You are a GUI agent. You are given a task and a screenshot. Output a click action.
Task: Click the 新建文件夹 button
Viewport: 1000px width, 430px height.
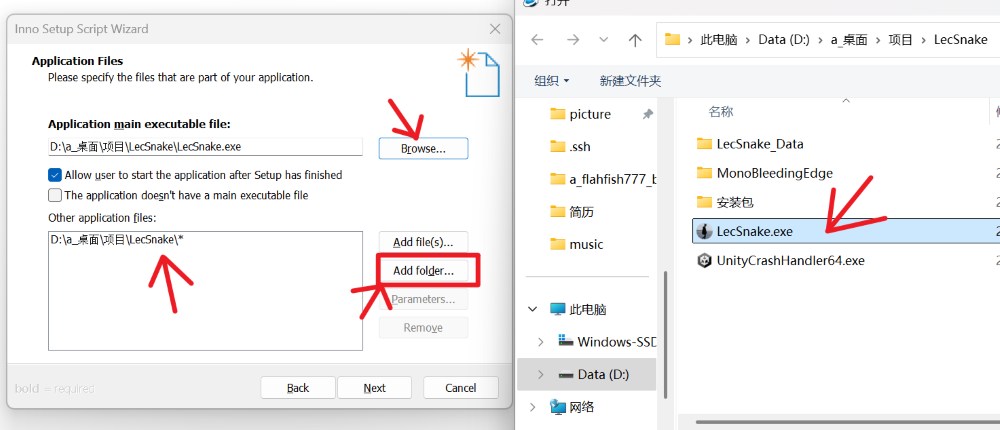coord(630,81)
